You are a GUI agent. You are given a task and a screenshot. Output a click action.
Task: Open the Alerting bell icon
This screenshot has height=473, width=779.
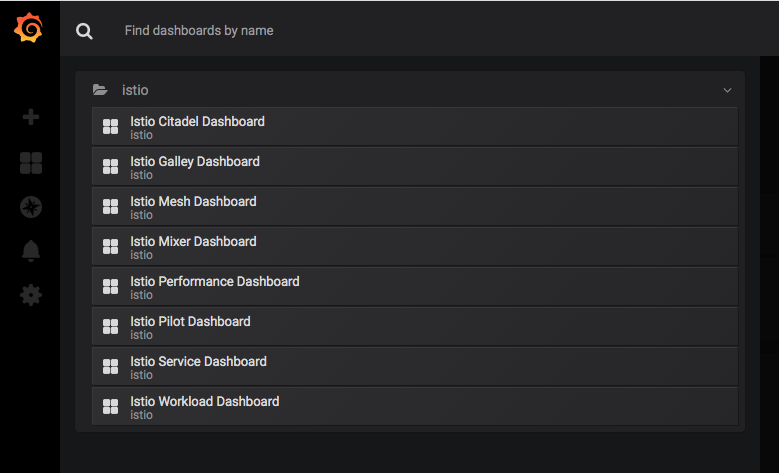30,251
